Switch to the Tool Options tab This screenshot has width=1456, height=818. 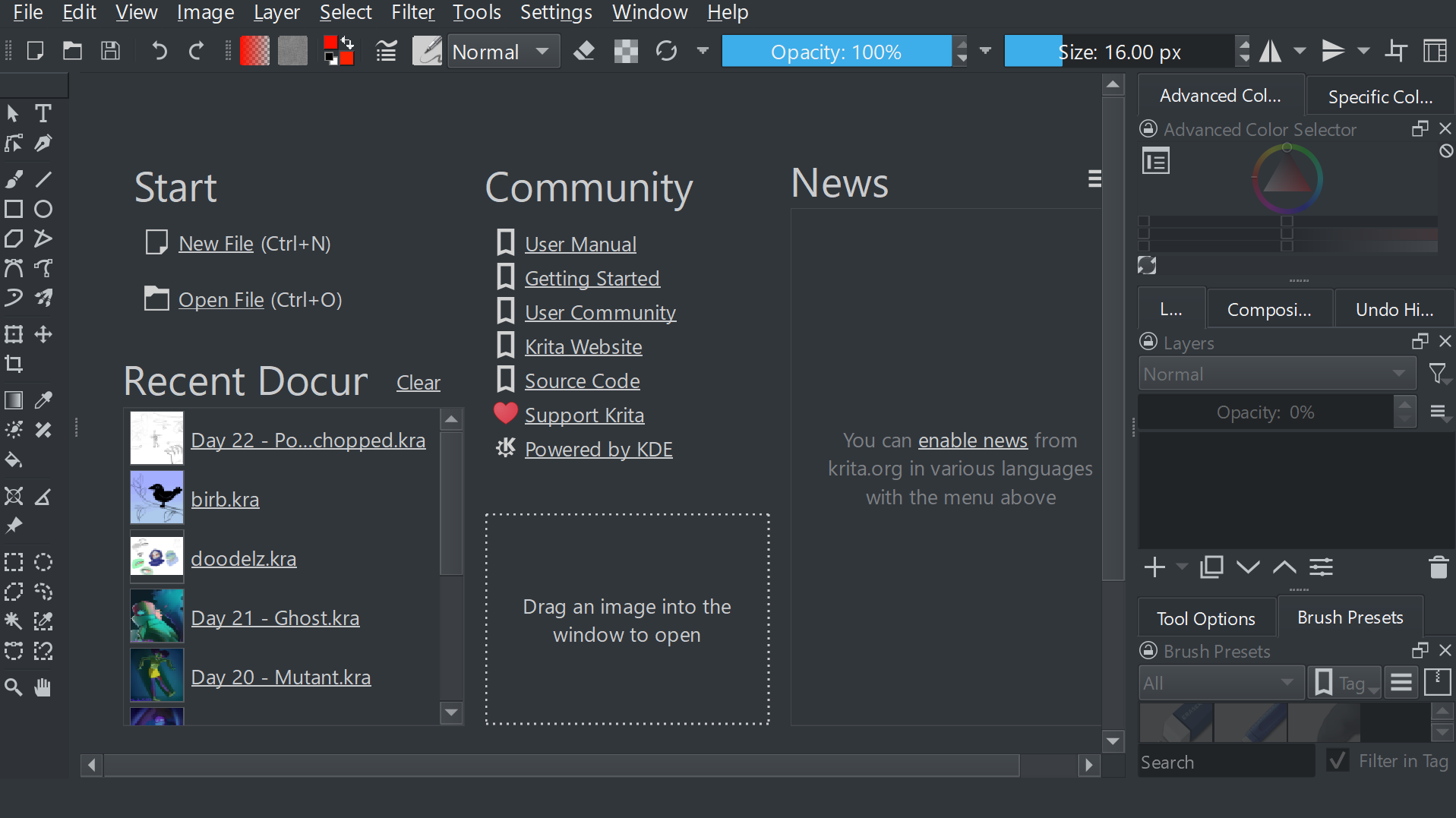coord(1205,618)
